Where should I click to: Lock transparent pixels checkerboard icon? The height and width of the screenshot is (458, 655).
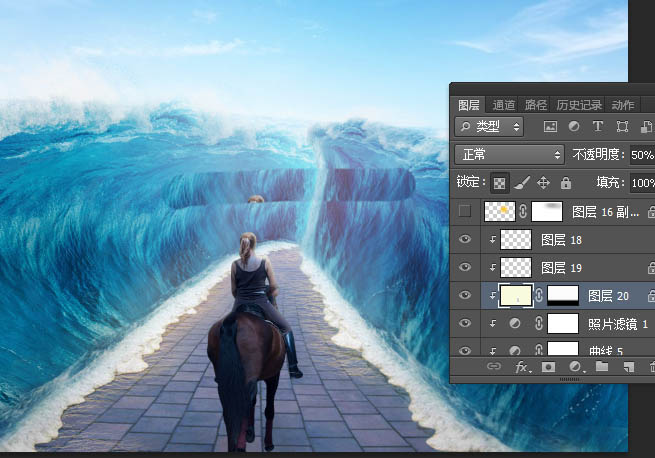tap(500, 183)
